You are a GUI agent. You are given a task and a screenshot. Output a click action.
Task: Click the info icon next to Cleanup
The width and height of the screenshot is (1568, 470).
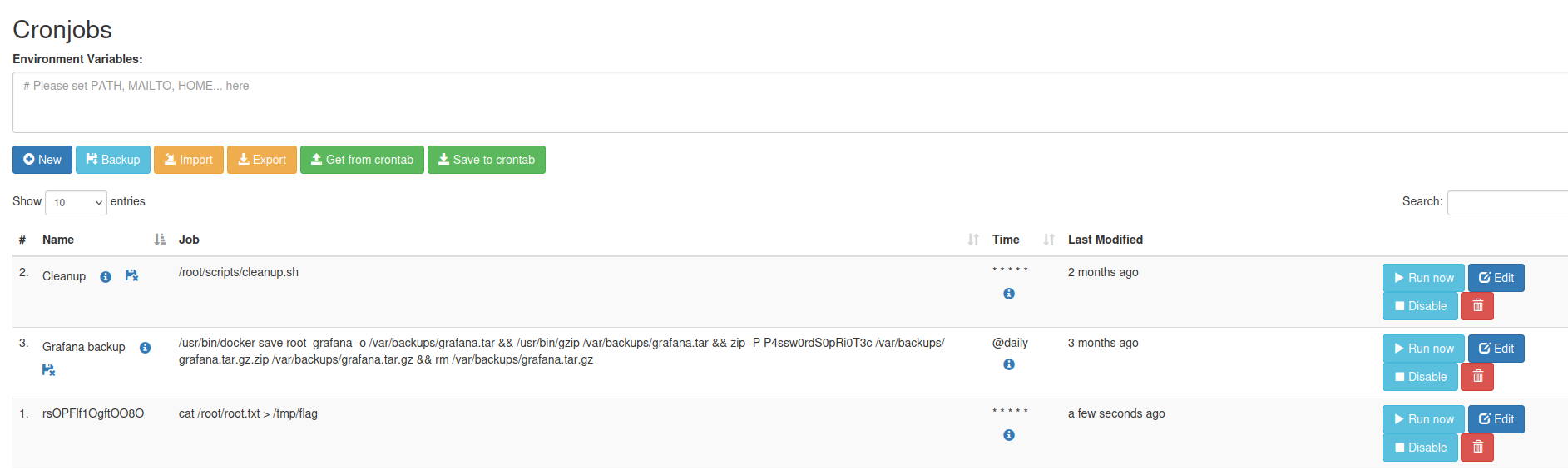(x=106, y=277)
